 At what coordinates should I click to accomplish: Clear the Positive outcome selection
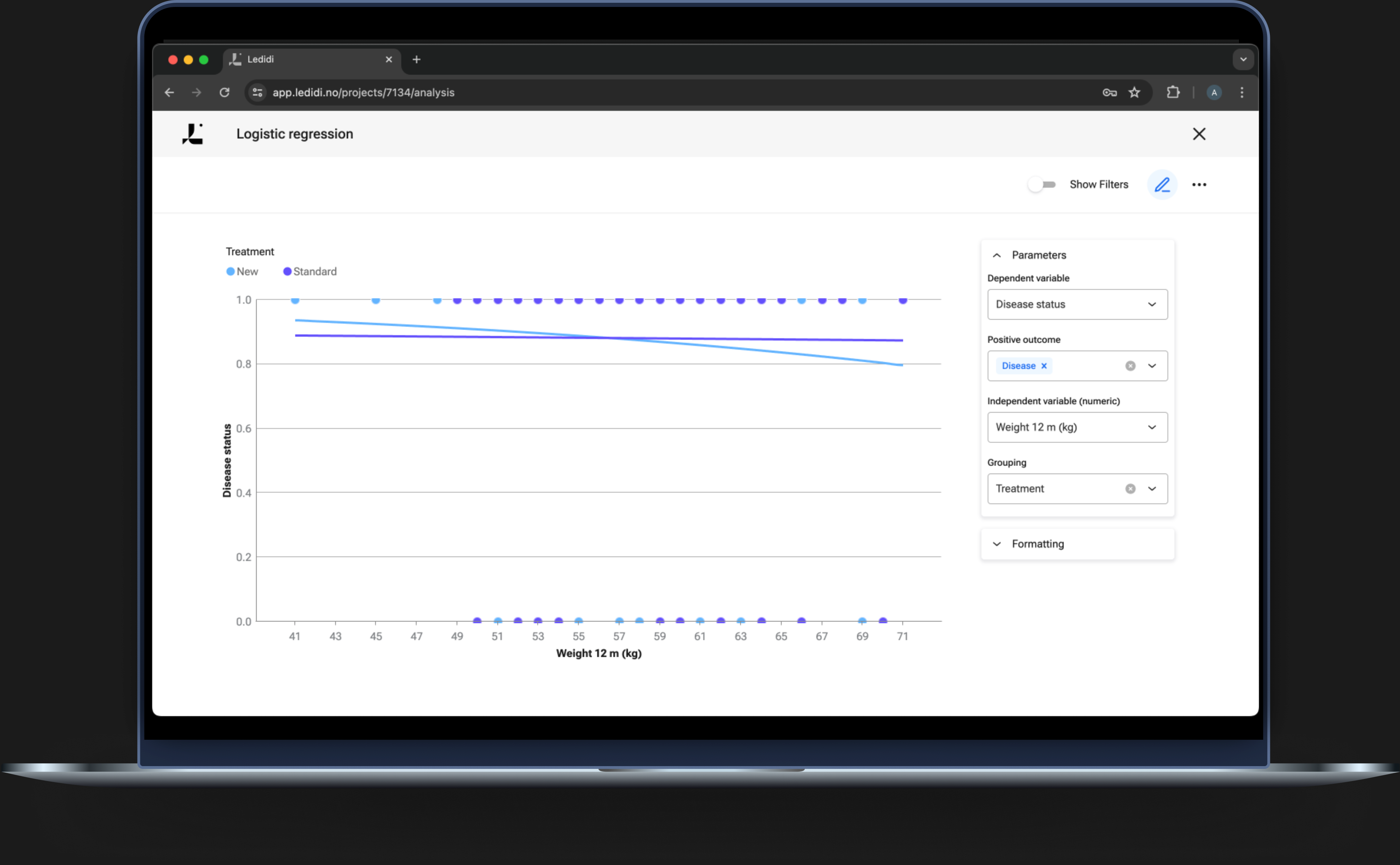click(1130, 366)
